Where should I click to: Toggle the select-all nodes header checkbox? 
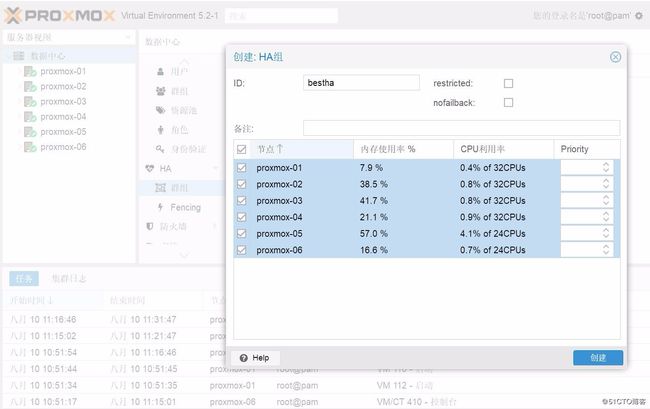pyautogui.click(x=241, y=149)
